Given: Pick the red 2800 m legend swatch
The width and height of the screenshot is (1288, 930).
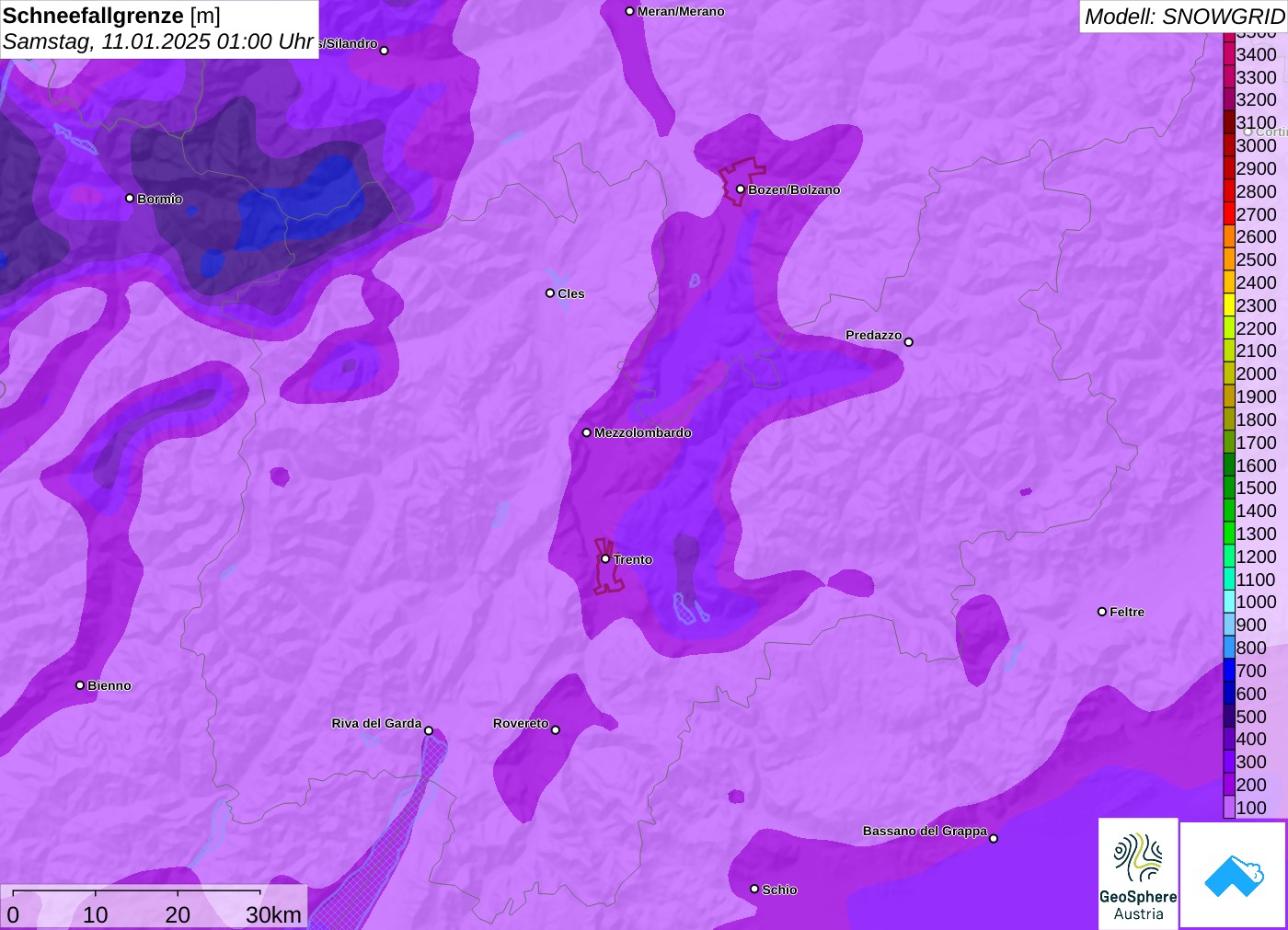Looking at the screenshot, I should coord(1229,191).
